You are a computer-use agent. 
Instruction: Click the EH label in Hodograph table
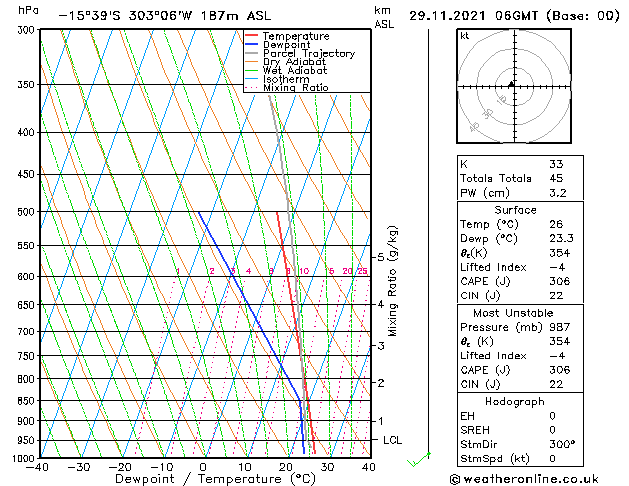pyautogui.click(x=467, y=416)
